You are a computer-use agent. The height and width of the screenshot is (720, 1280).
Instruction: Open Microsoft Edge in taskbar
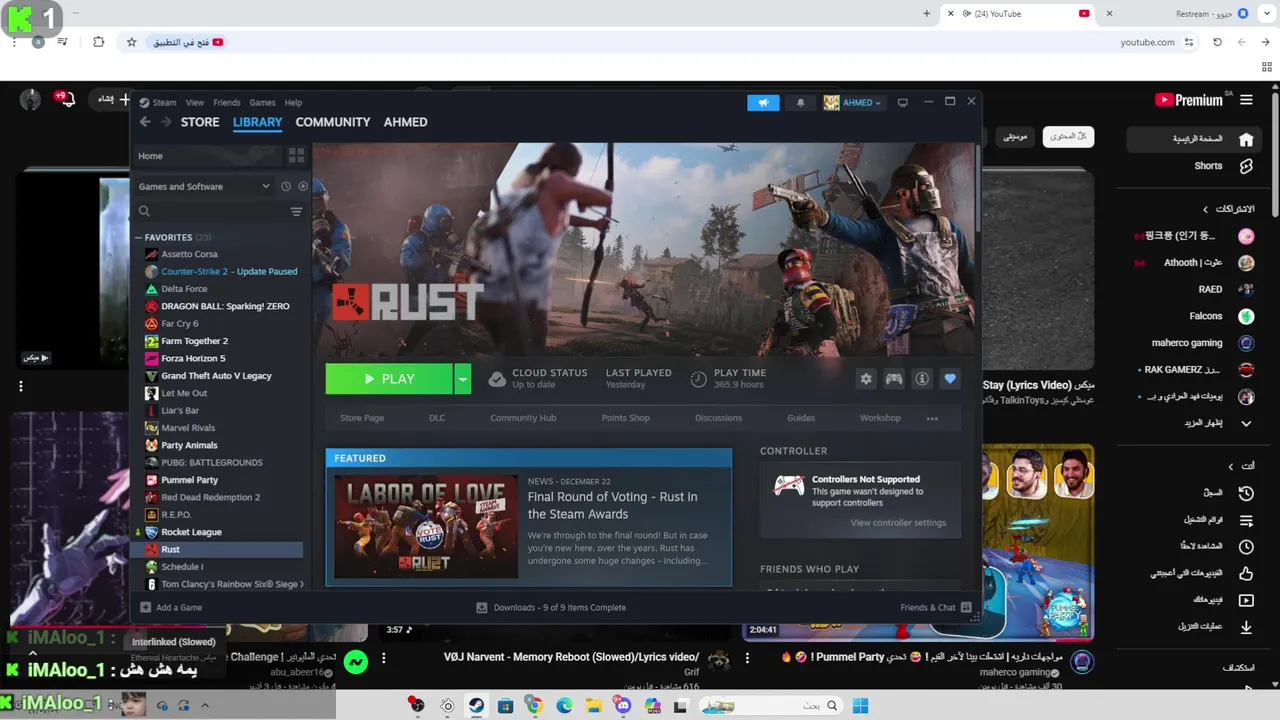[x=564, y=706]
